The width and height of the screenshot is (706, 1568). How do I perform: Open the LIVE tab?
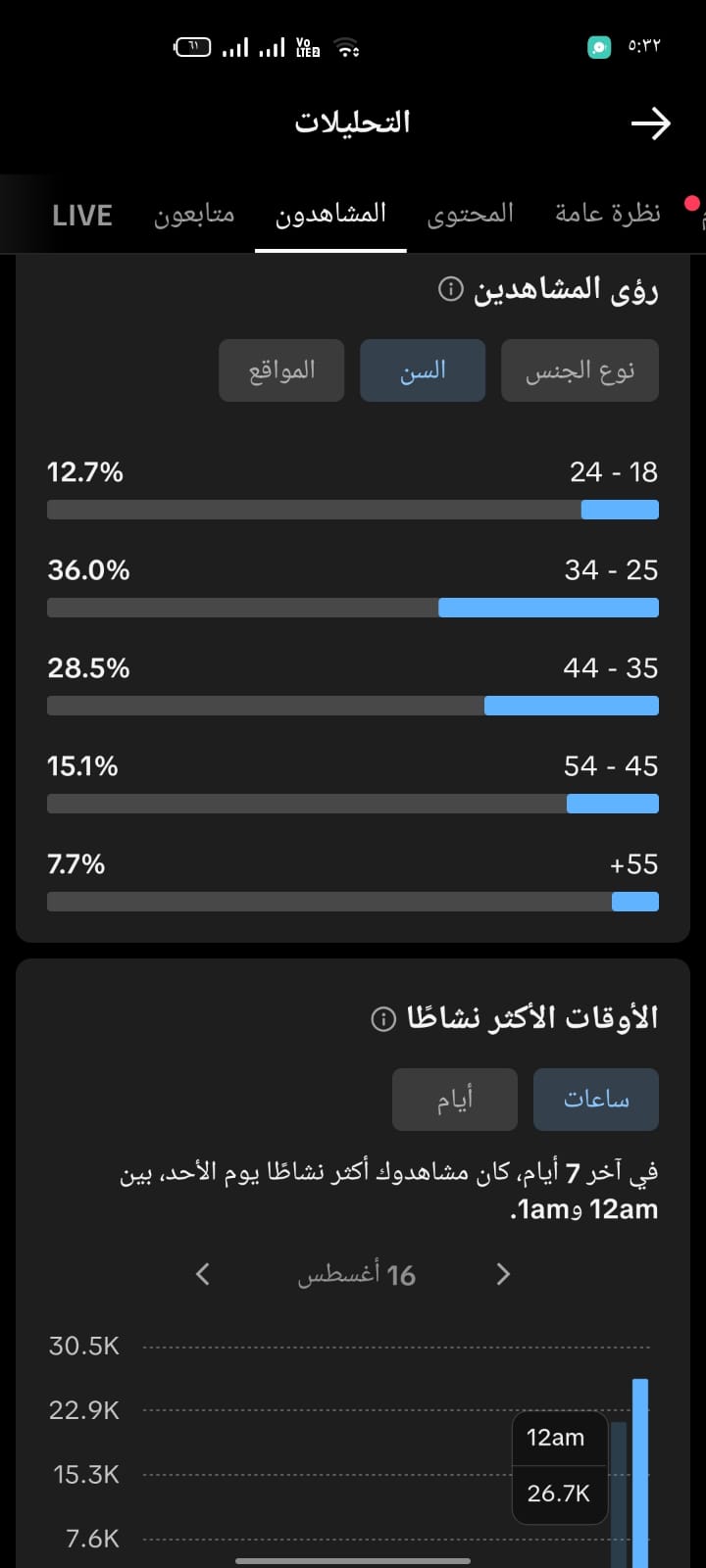tap(82, 216)
